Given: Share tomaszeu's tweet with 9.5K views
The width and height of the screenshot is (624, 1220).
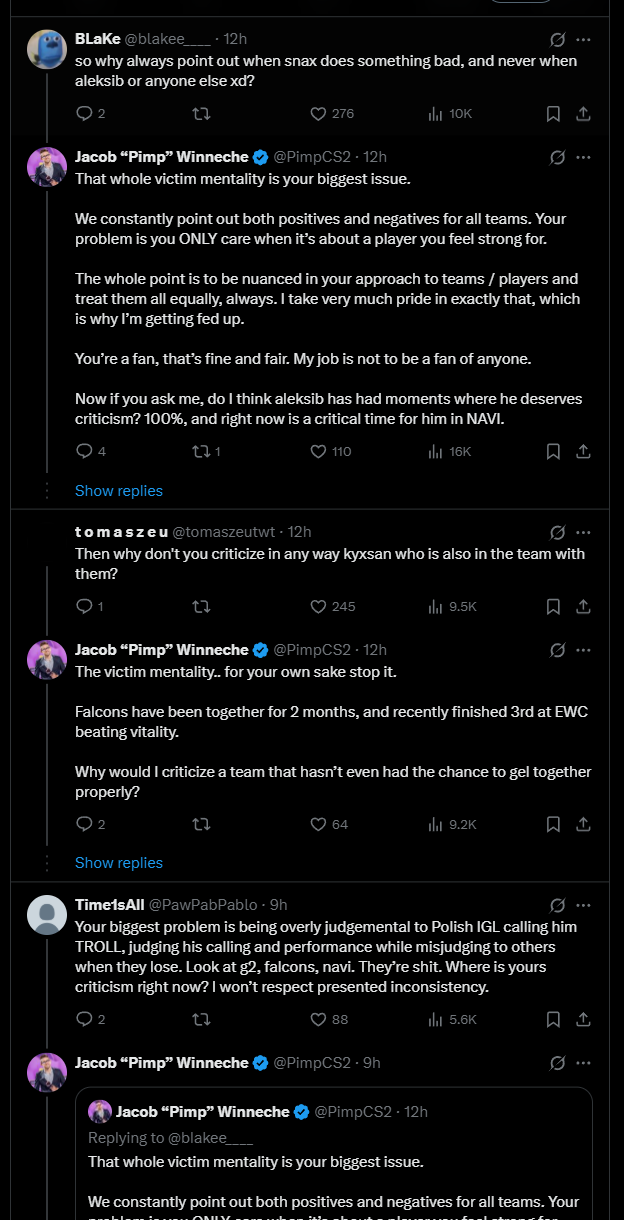Looking at the screenshot, I should [584, 606].
